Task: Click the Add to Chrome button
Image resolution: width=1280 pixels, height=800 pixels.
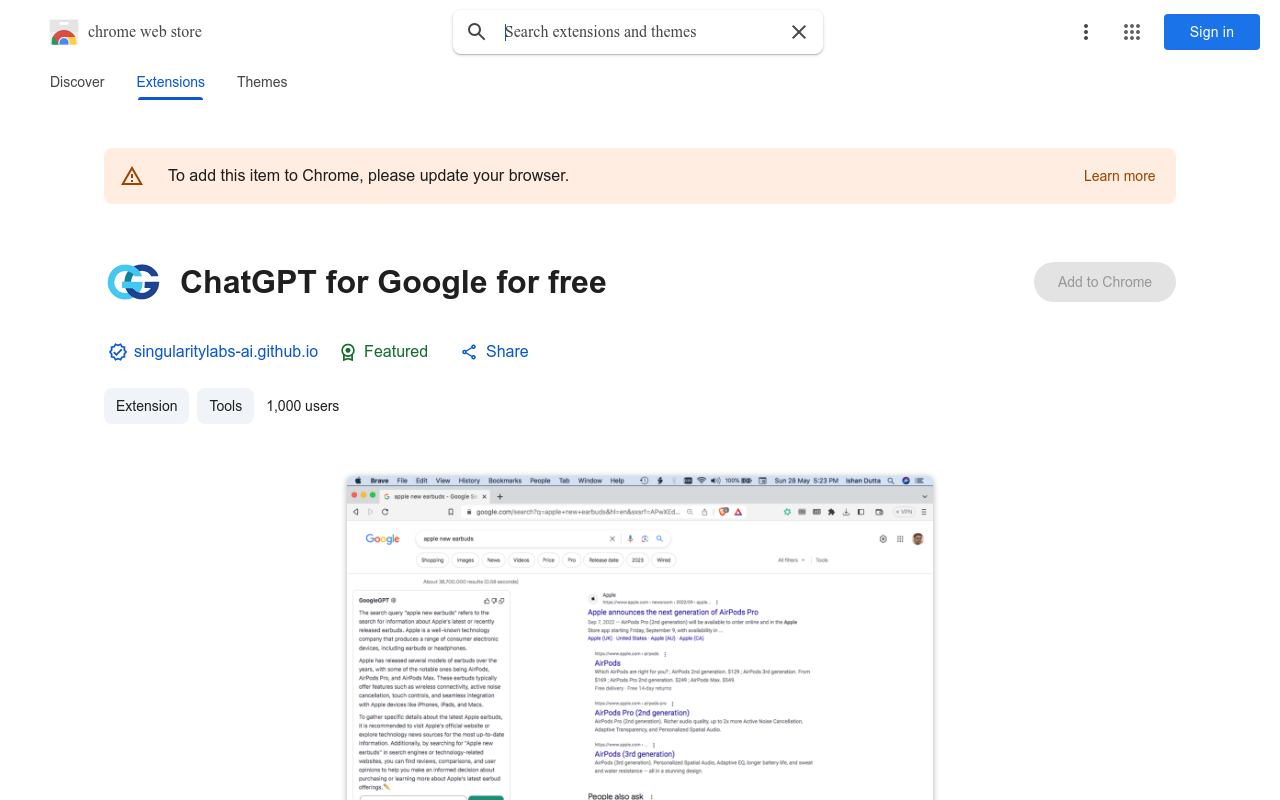Action: [x=1105, y=282]
